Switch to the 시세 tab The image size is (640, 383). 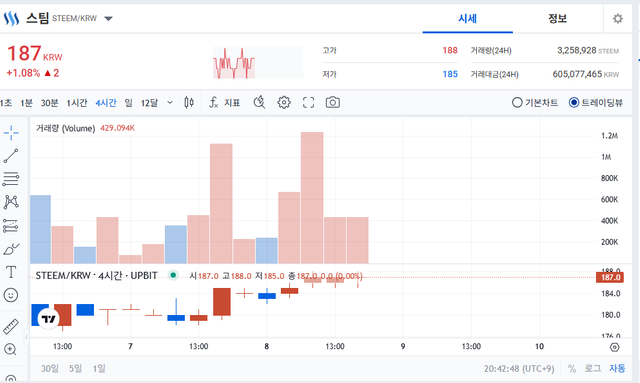click(x=468, y=18)
